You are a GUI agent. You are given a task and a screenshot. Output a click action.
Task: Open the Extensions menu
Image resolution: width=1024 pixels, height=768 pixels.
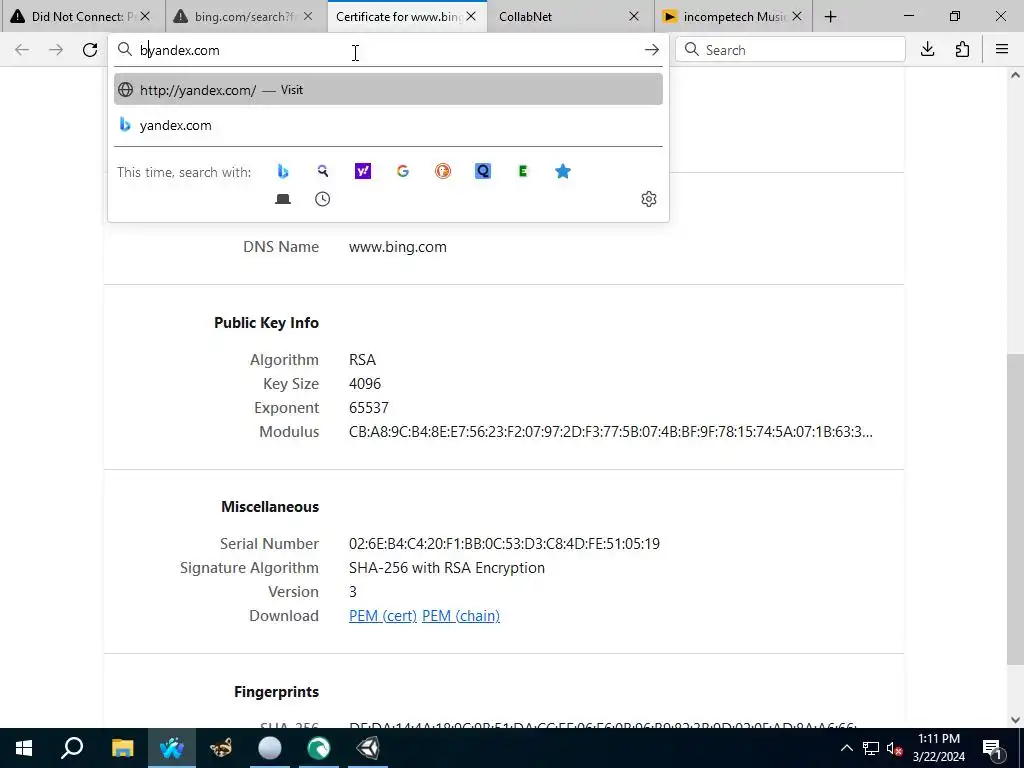coord(962,50)
